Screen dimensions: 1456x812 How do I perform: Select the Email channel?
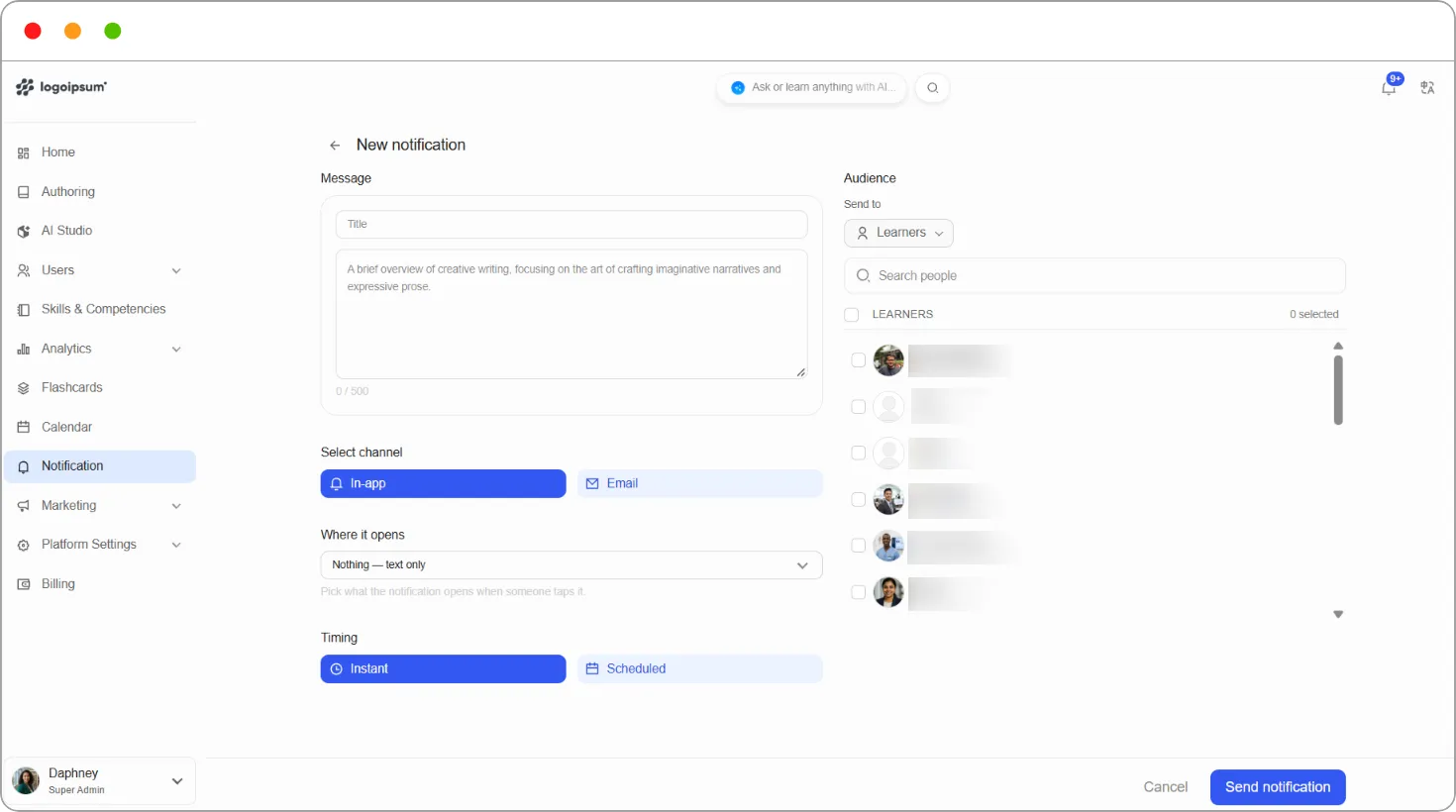[700, 483]
